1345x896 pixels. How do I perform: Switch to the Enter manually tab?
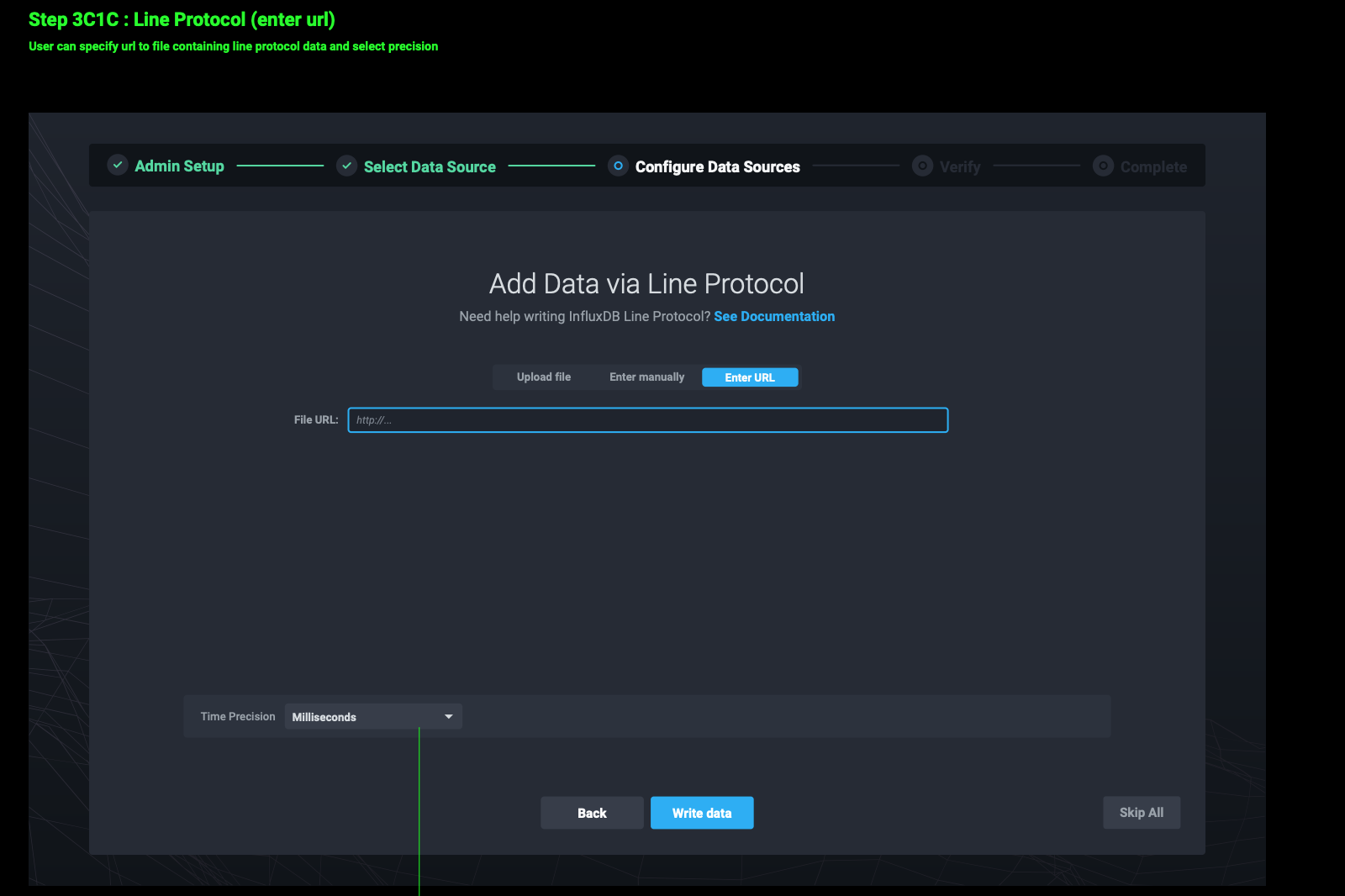coord(646,377)
